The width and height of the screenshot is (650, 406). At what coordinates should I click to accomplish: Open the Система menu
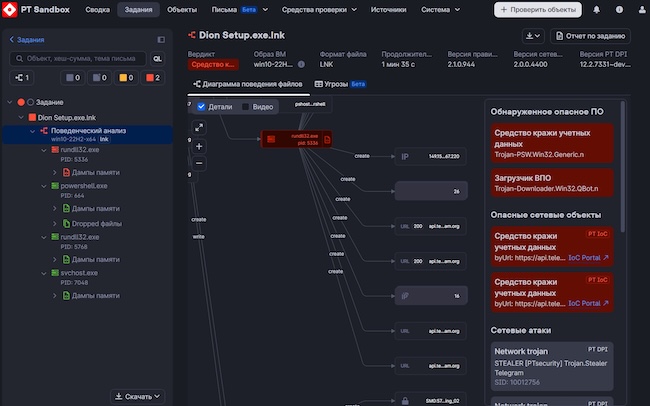440,10
